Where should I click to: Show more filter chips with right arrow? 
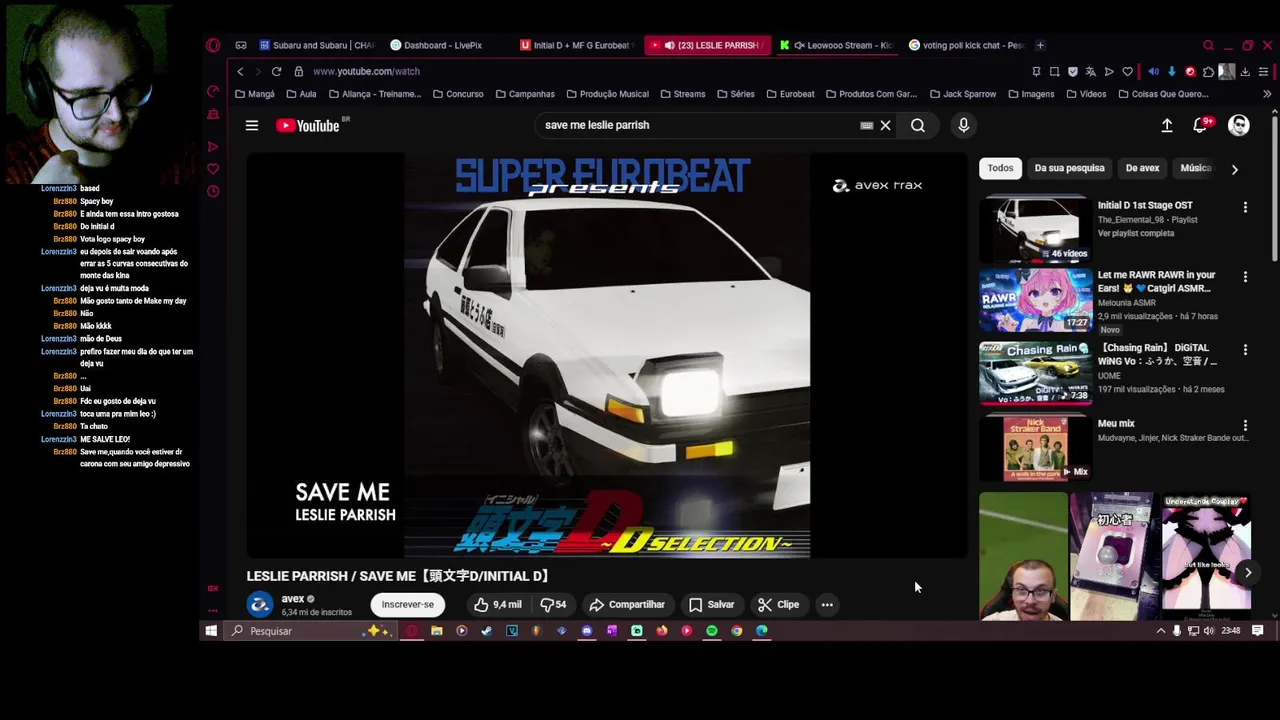click(1234, 169)
